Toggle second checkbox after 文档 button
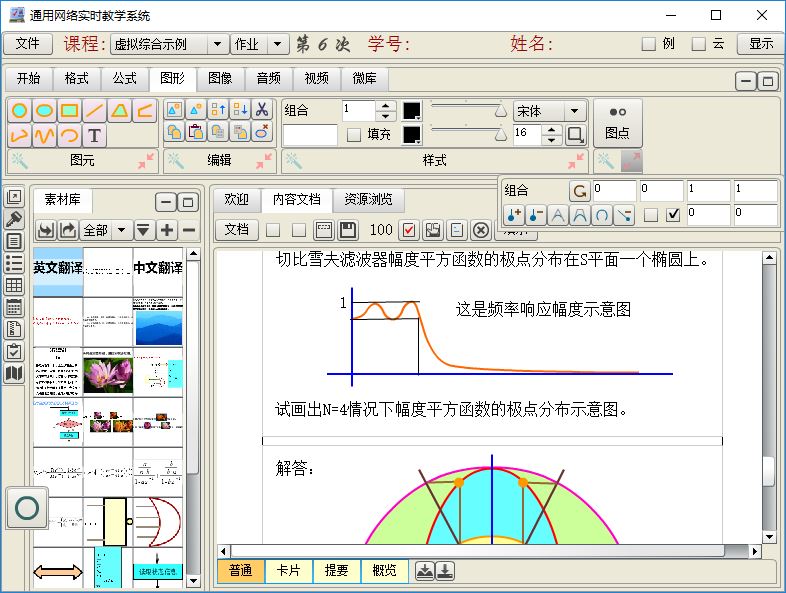The image size is (786, 593). (299, 230)
